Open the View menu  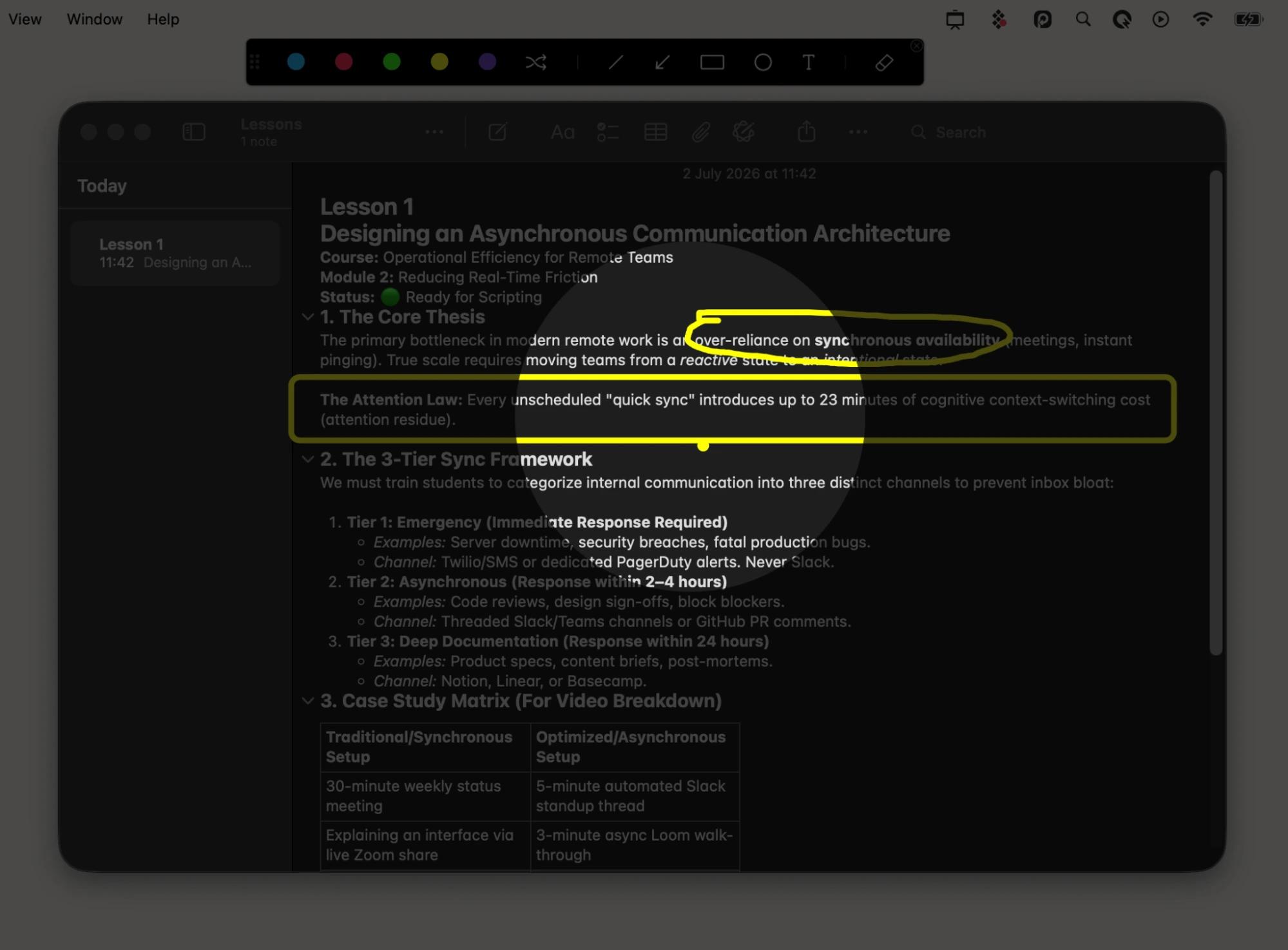(x=25, y=19)
